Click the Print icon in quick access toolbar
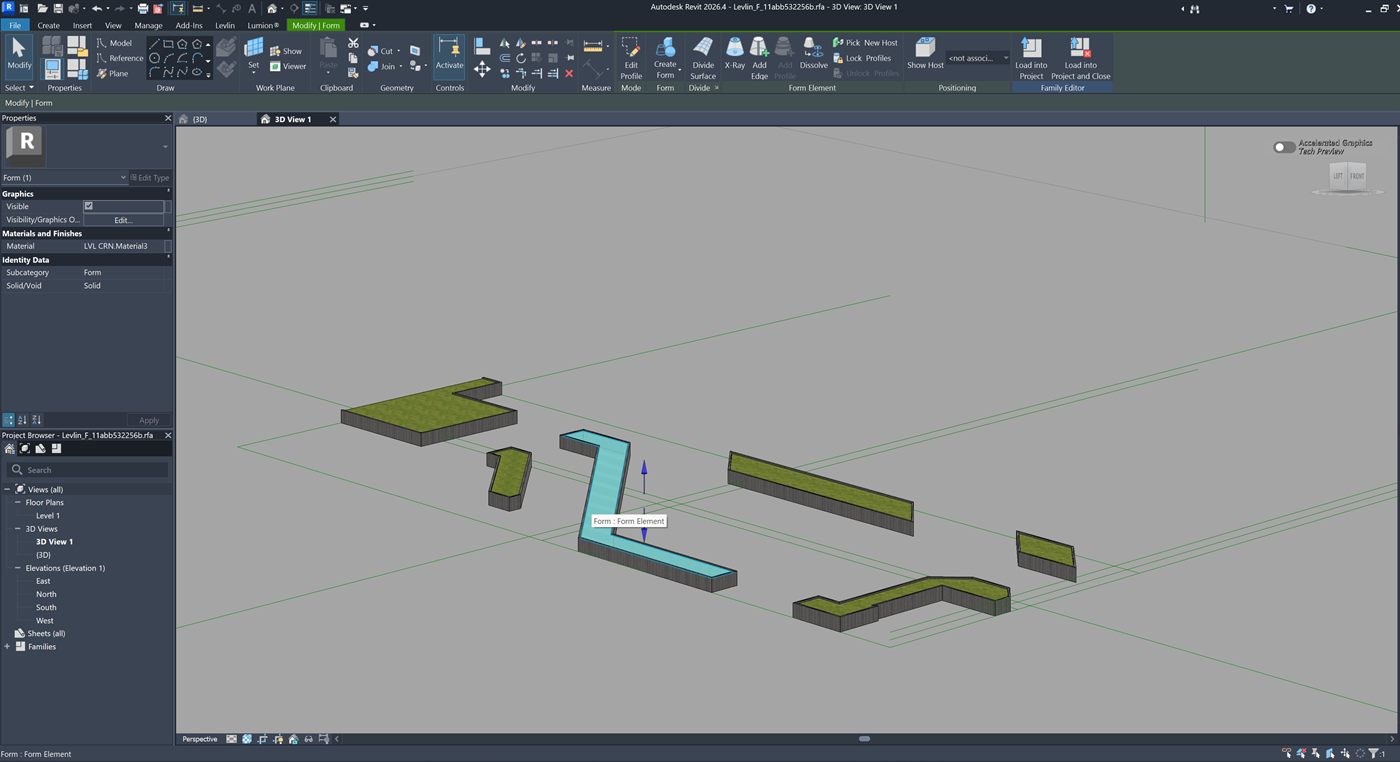Viewport: 1400px width, 762px height. click(143, 9)
